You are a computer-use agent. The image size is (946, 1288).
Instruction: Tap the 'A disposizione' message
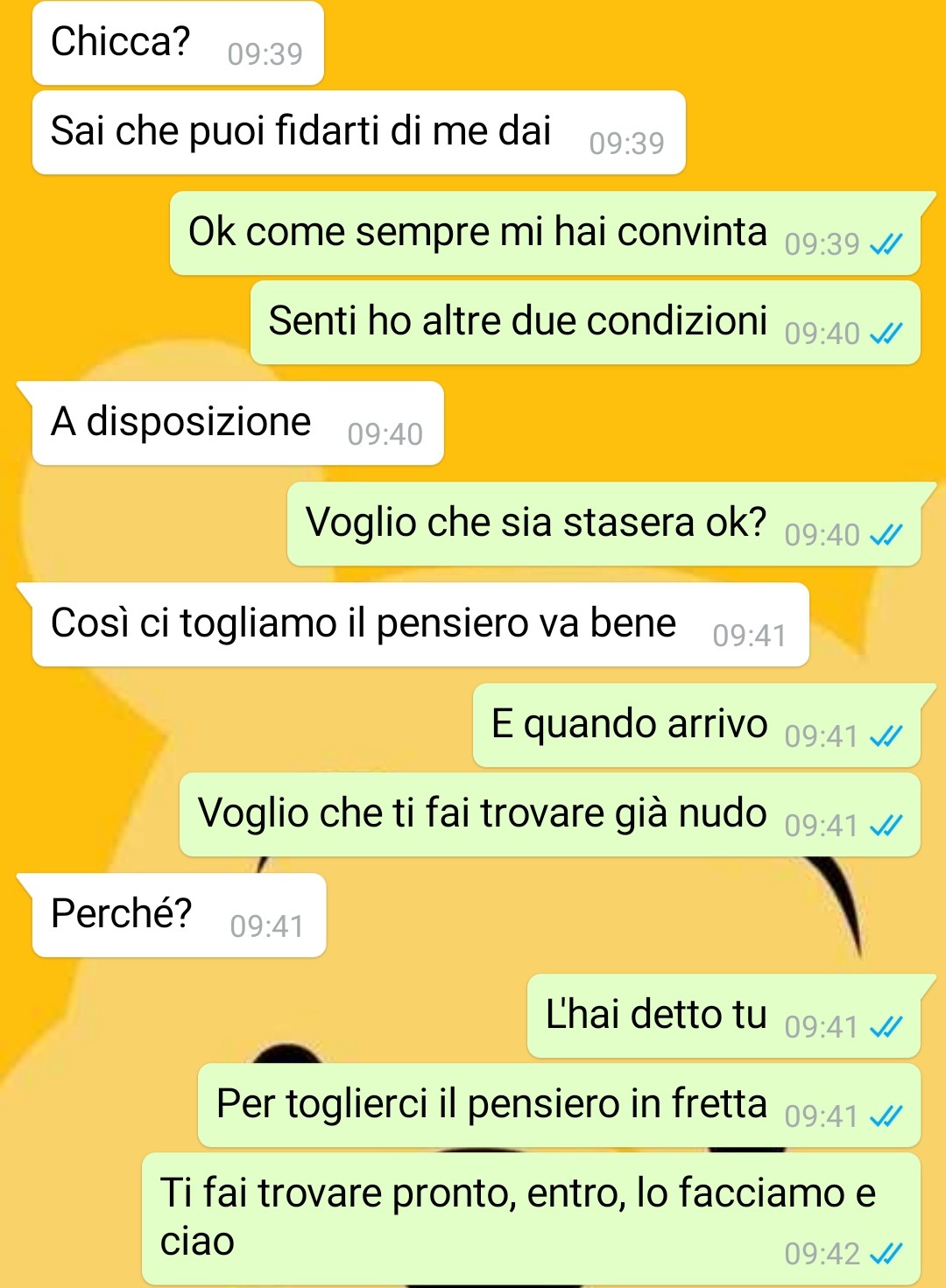coord(237,423)
